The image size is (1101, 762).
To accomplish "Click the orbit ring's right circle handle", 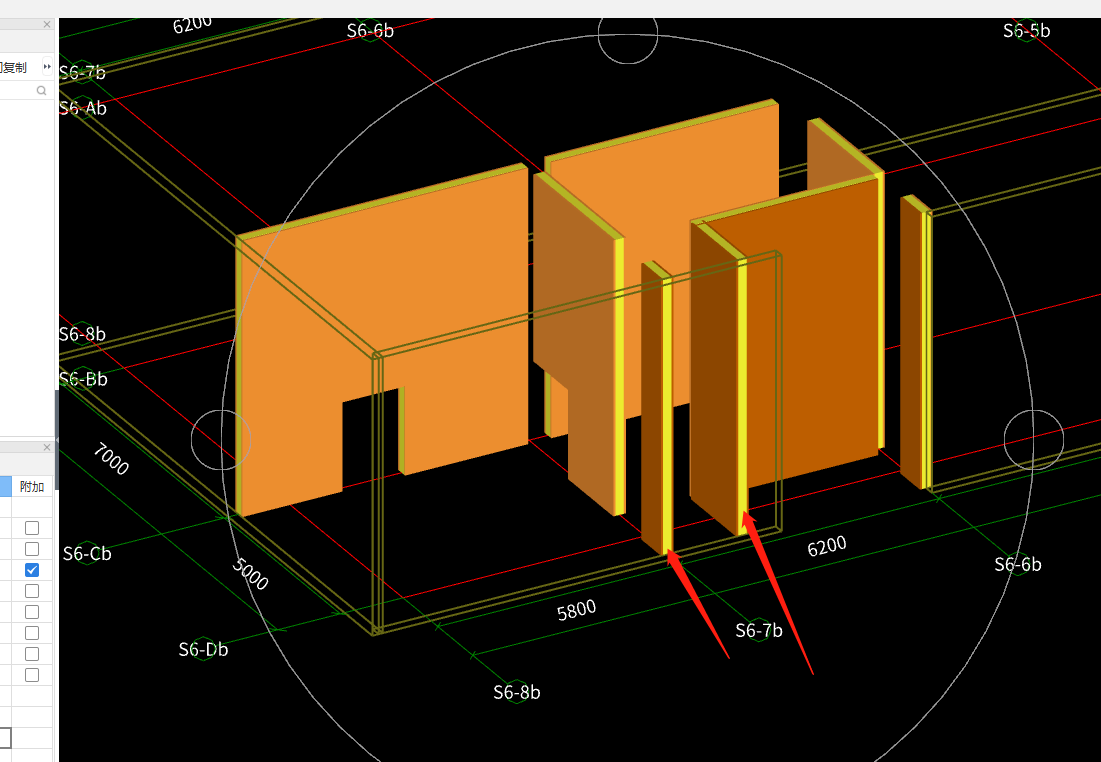I will pyautogui.click(x=1034, y=440).
